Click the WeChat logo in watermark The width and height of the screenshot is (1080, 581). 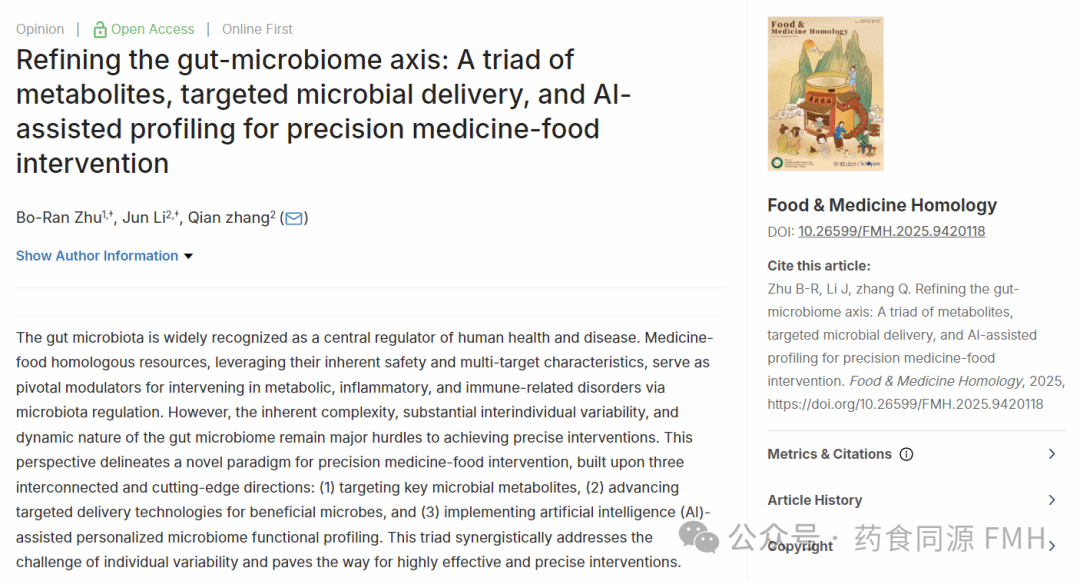698,537
